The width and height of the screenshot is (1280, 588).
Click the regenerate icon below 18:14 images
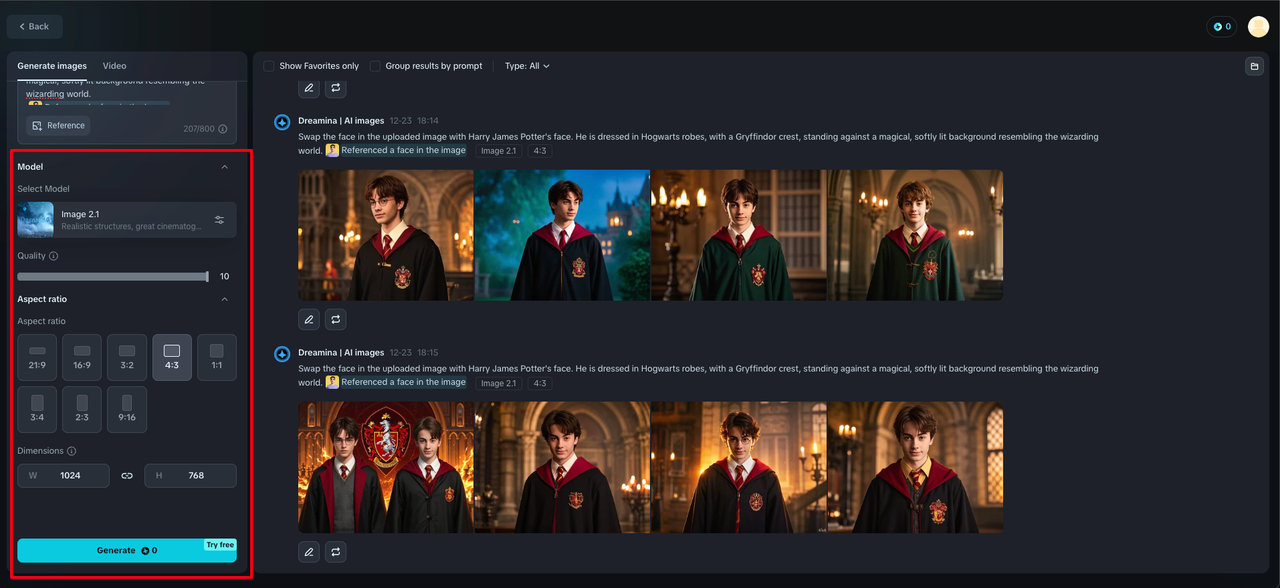click(336, 320)
